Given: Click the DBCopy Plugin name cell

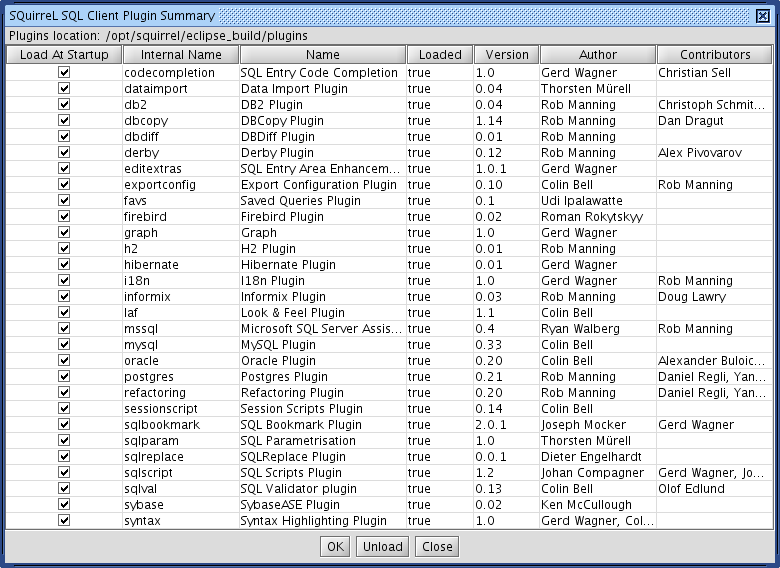Looking at the screenshot, I should coord(280,121).
